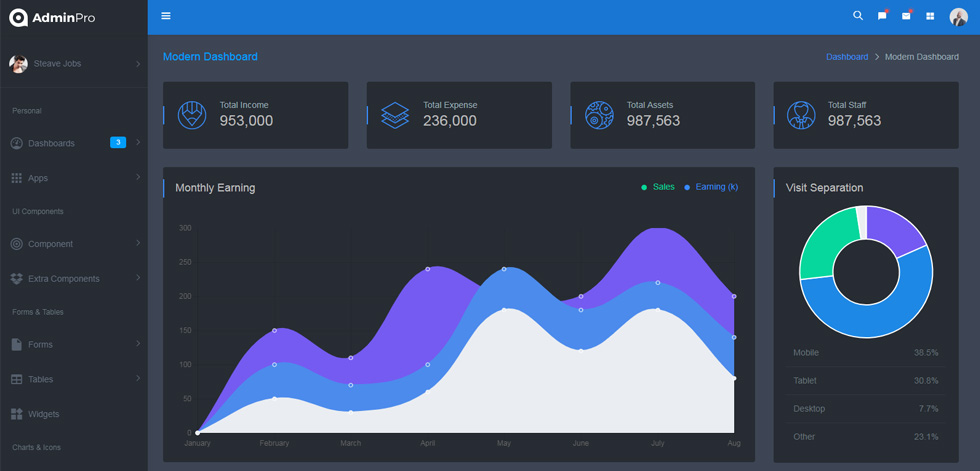The height and width of the screenshot is (471, 980).
Task: Open the Component menu item
Action: (x=74, y=244)
